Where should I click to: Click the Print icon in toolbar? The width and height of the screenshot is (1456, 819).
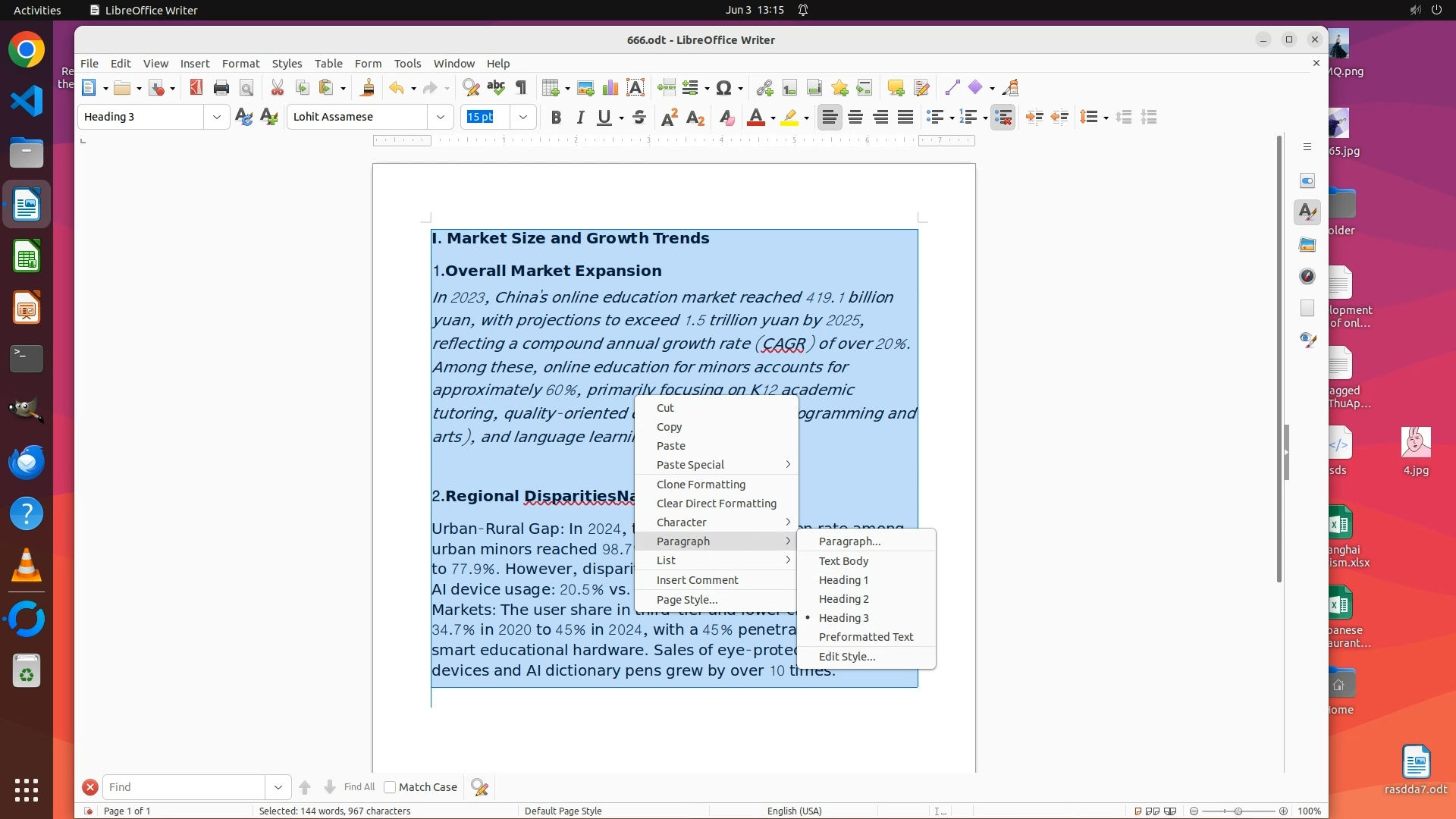coord(221,88)
